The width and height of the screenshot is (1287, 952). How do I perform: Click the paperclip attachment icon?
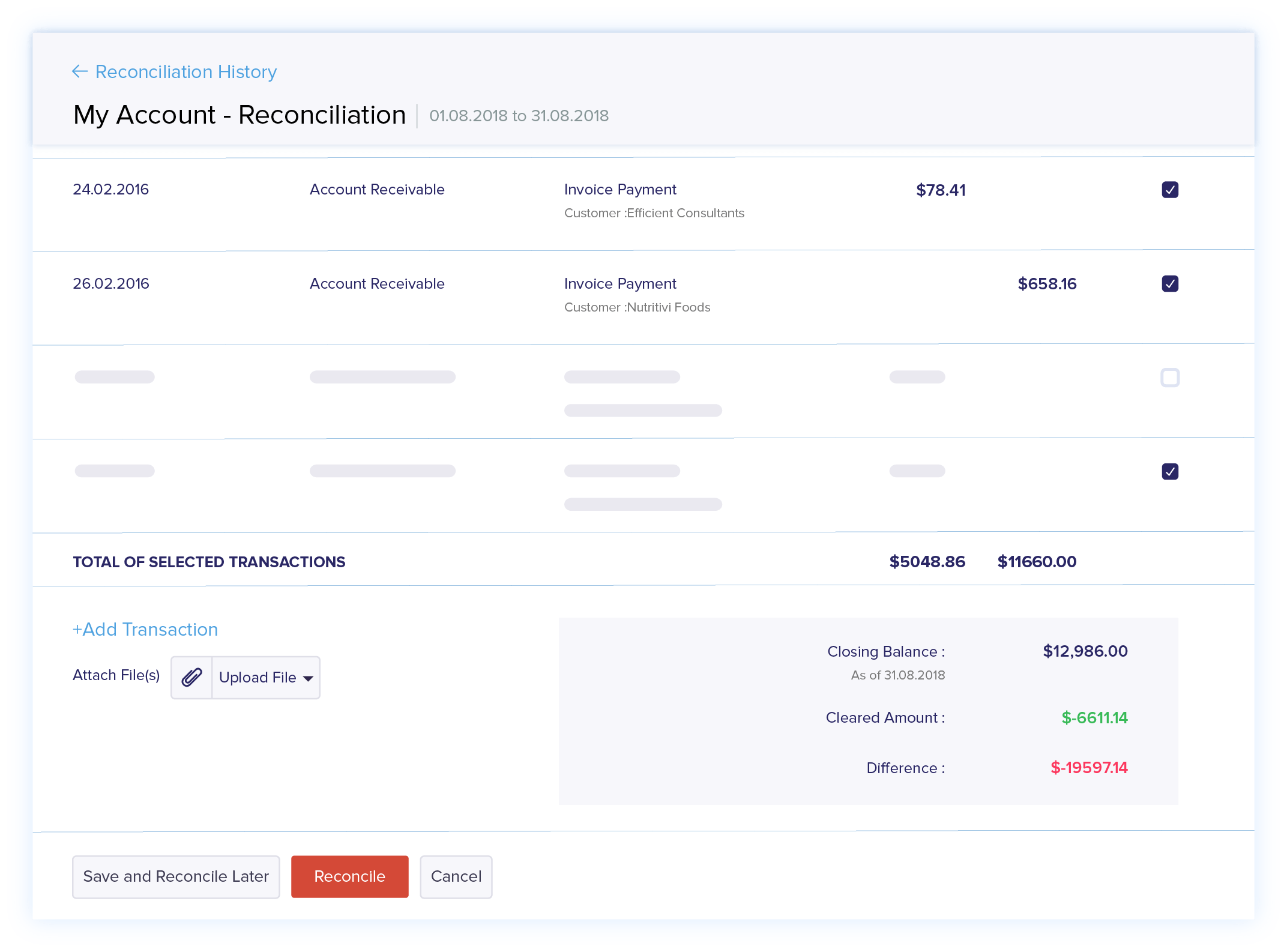192,677
